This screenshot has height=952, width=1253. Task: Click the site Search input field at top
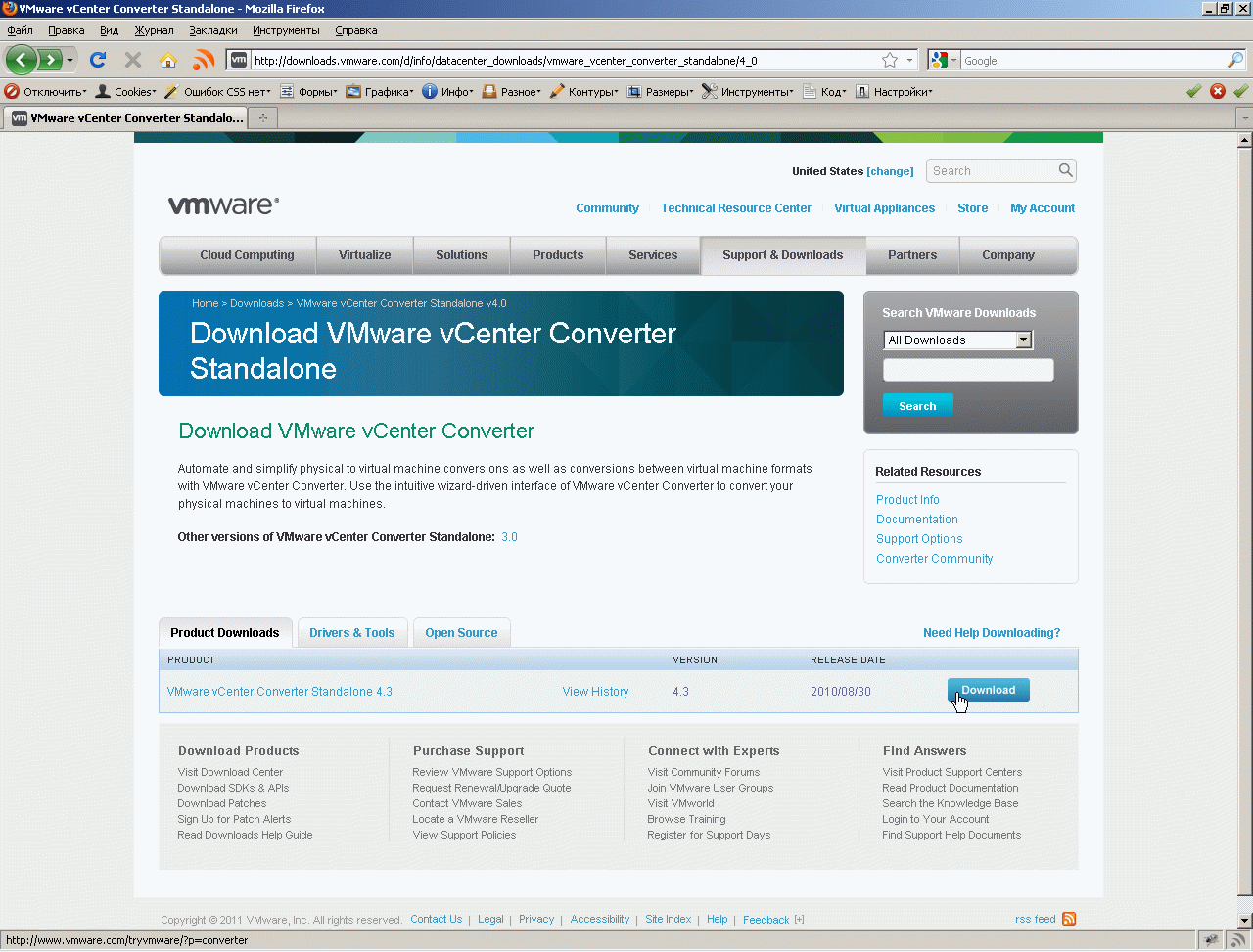992,171
